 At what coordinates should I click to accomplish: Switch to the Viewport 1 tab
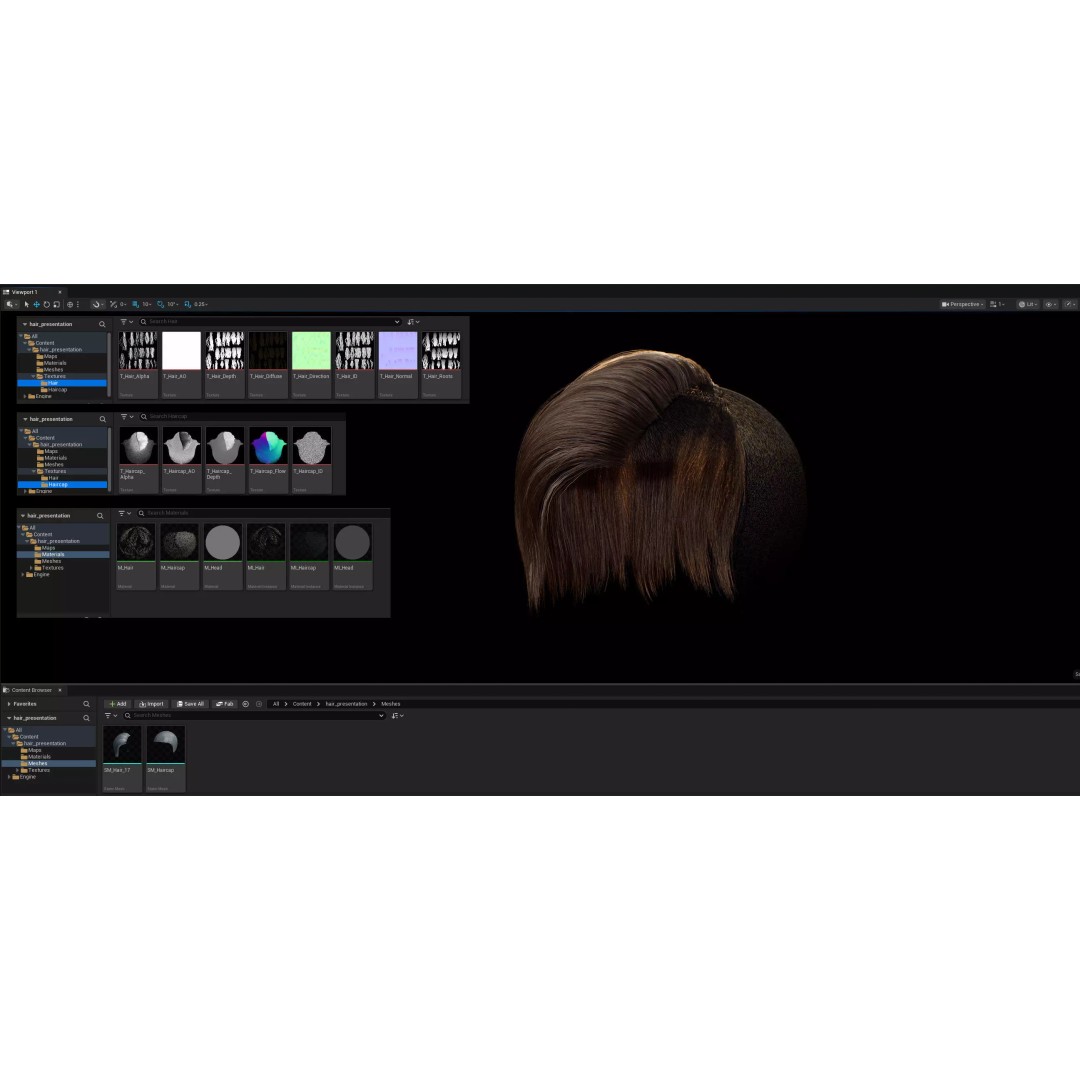pos(25,291)
